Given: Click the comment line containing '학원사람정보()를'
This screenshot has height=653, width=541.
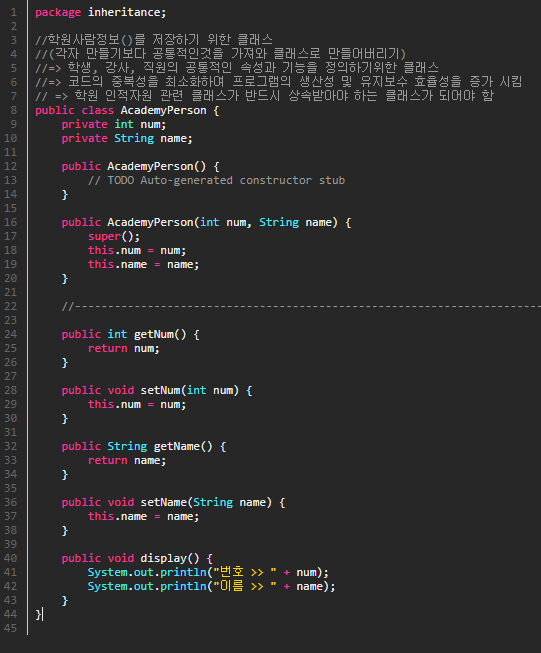Looking at the screenshot, I should point(154,40).
